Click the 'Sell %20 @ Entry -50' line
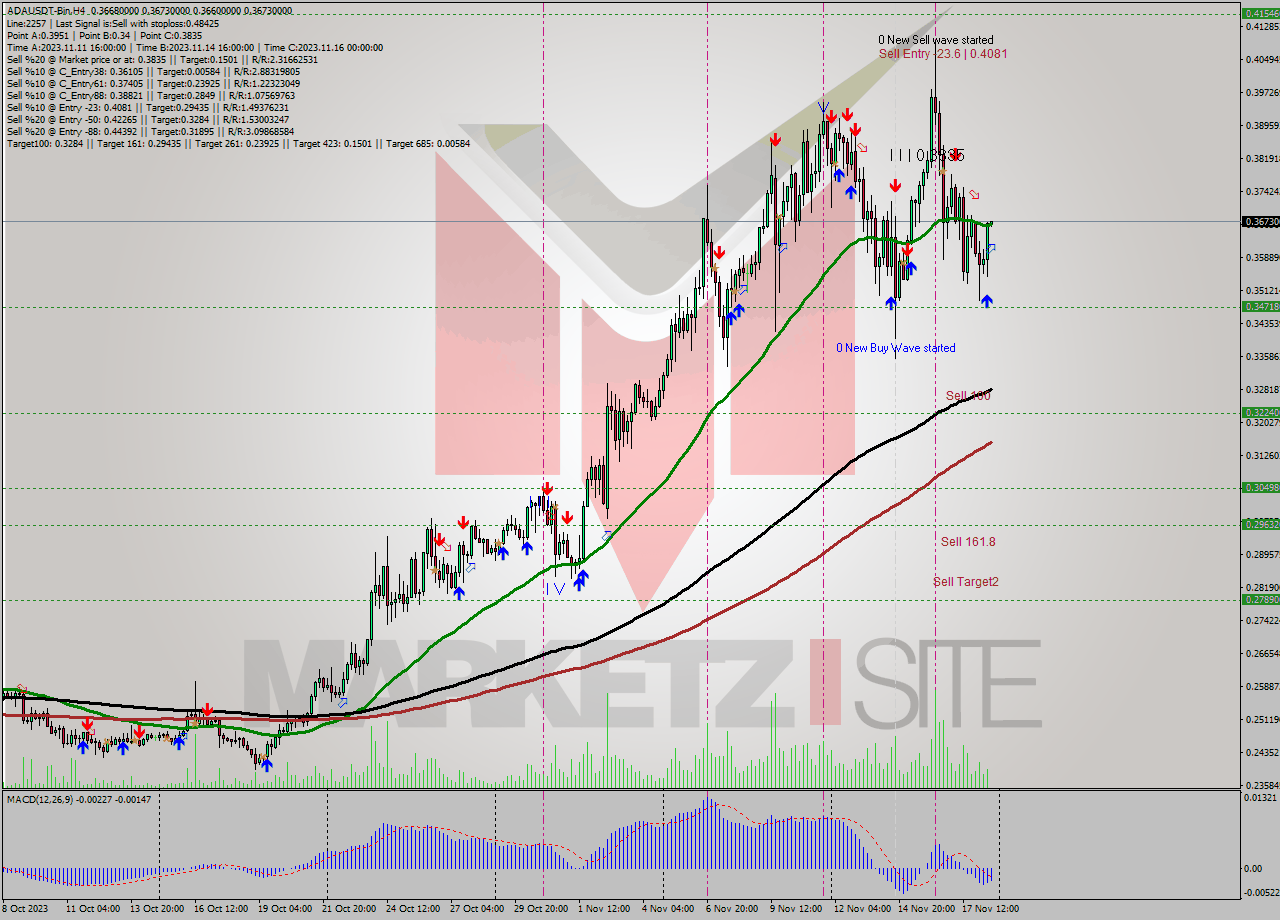This screenshot has height=920, width=1280. click(147, 119)
